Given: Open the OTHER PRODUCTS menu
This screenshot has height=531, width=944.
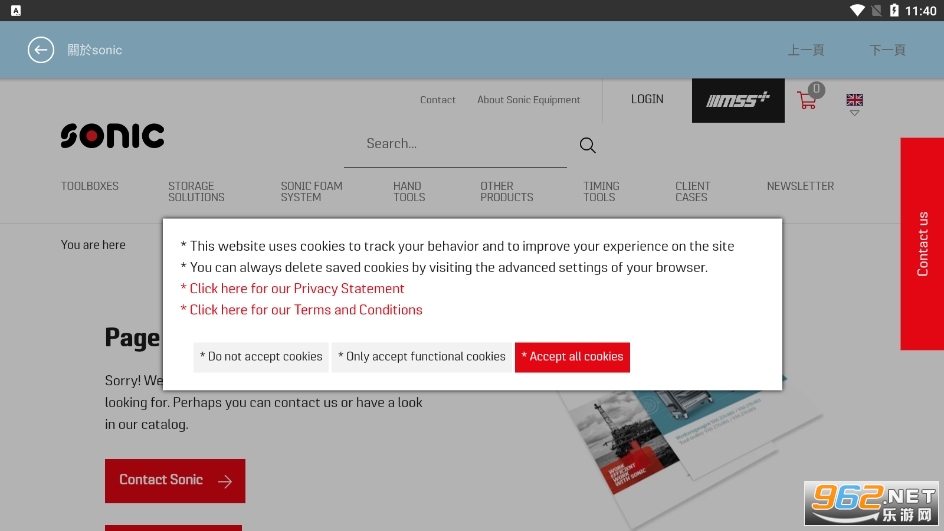Looking at the screenshot, I should 506,191.
